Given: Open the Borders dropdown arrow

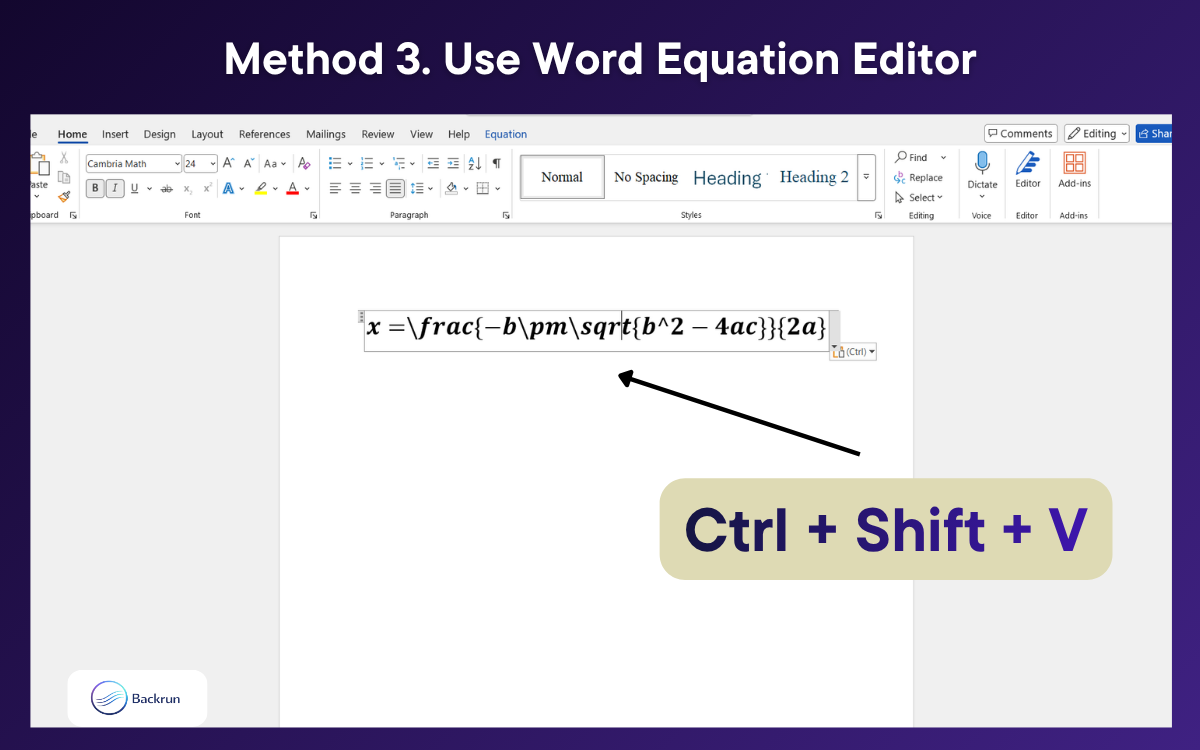Looking at the screenshot, I should point(499,188).
